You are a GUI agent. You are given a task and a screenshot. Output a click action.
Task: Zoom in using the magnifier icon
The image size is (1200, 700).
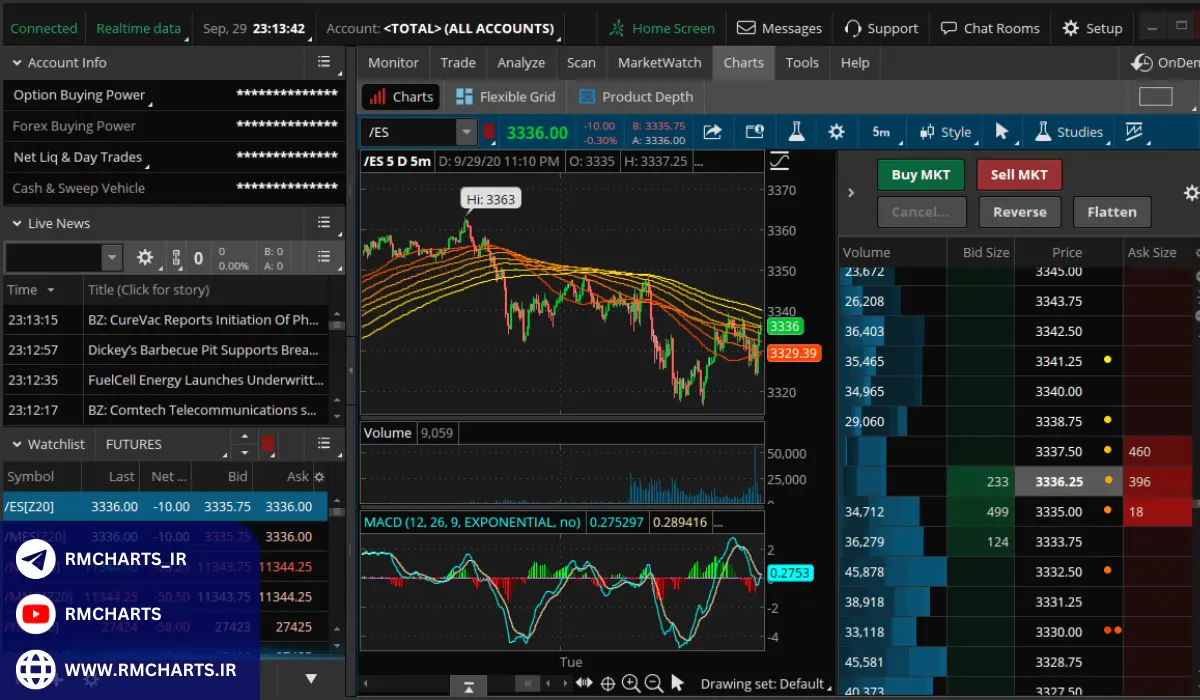(x=631, y=683)
